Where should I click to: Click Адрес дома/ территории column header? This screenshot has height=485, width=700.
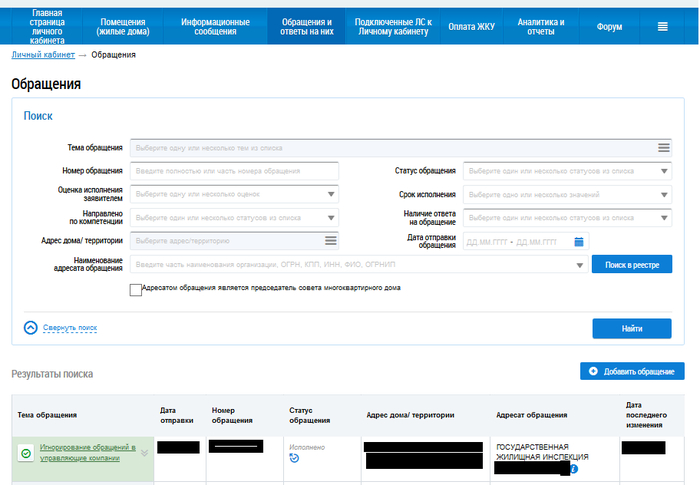pyautogui.click(x=410, y=415)
